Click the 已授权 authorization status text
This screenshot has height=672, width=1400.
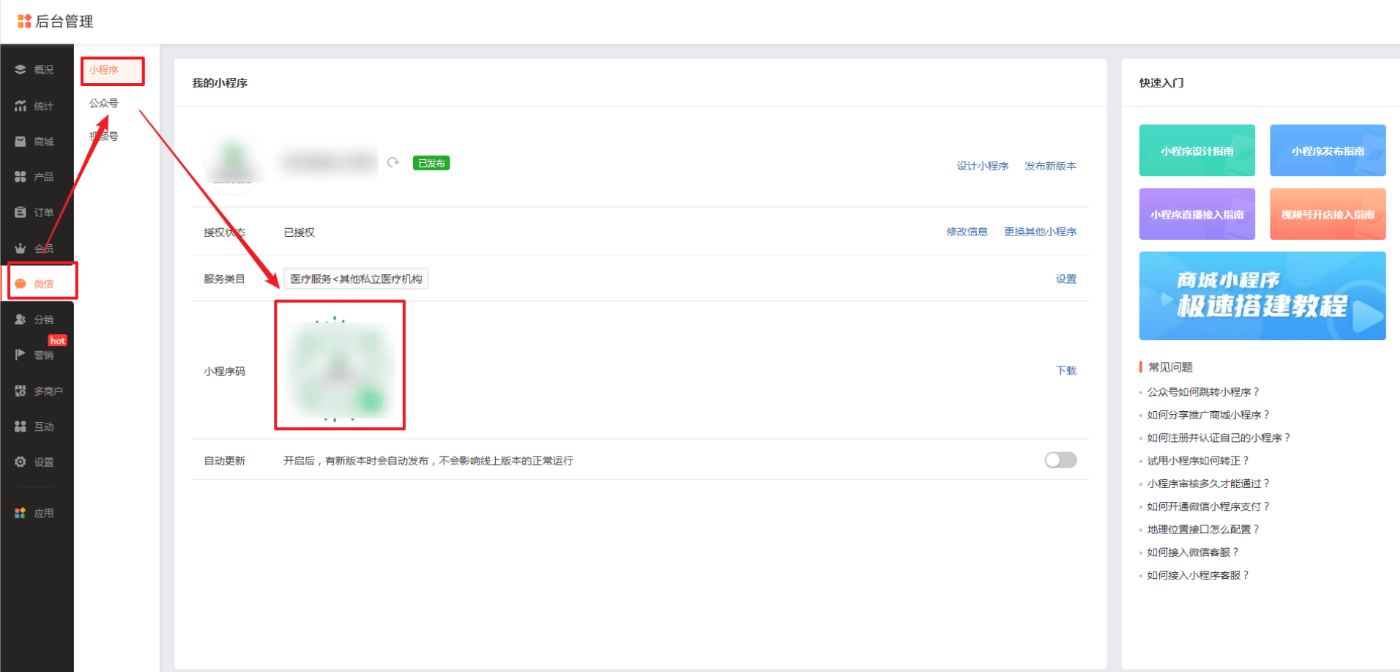pyautogui.click(x=299, y=232)
